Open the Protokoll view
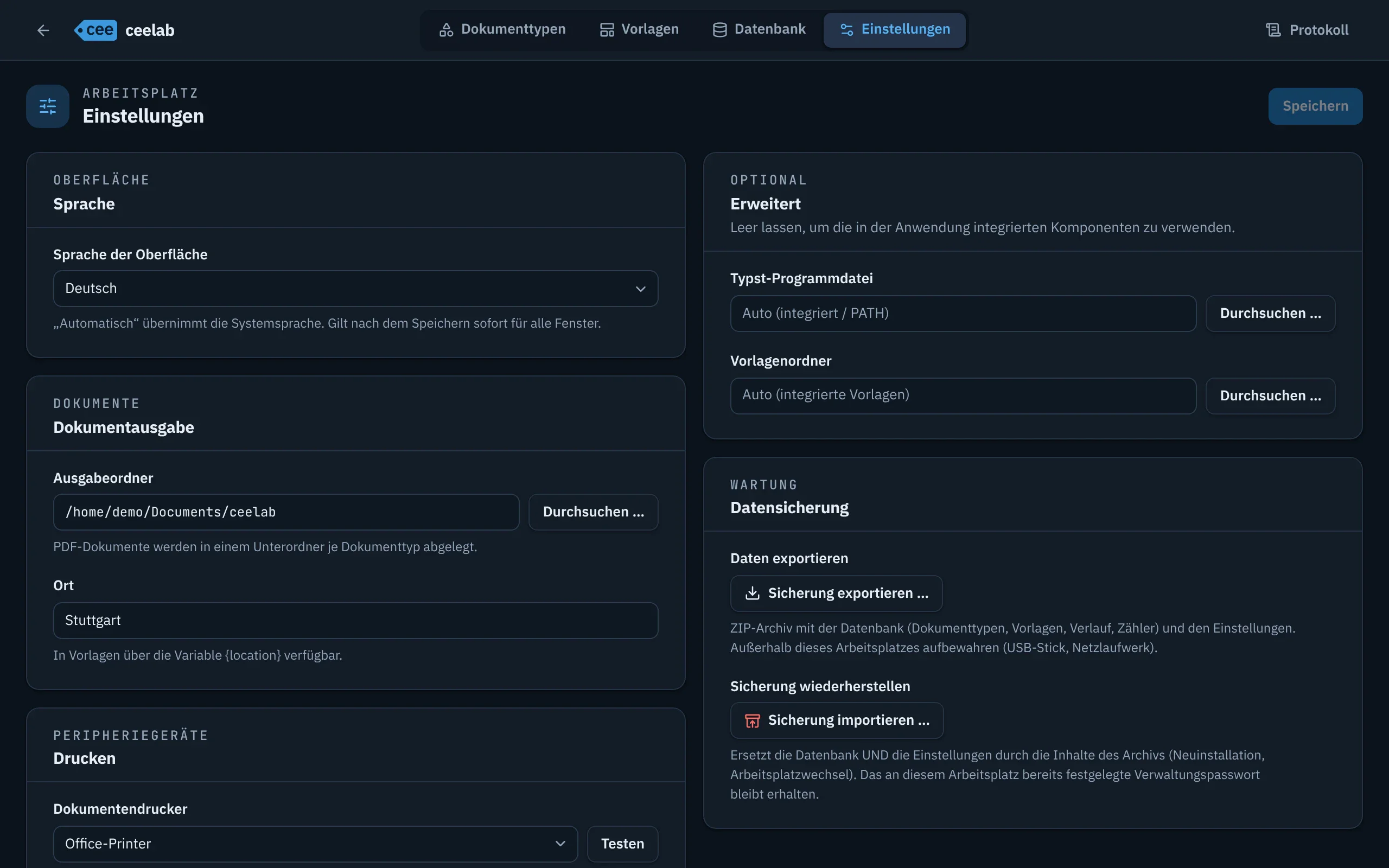This screenshot has width=1389, height=868. 1307,30
